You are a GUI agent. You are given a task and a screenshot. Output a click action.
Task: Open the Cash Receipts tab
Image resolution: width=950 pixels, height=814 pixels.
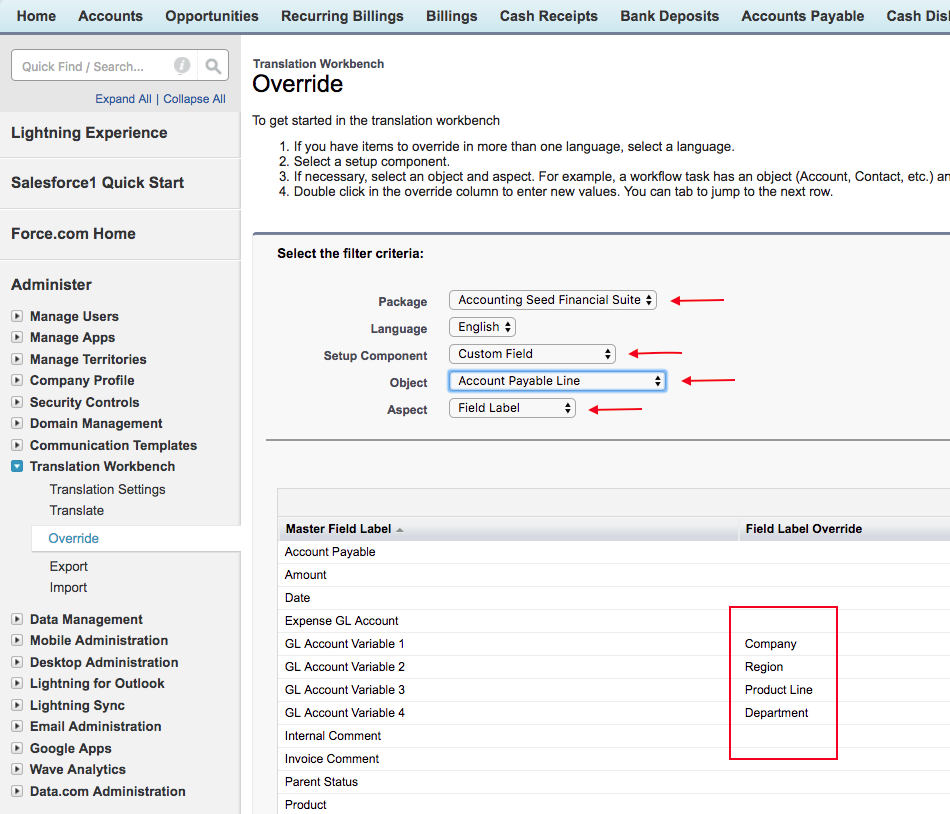coord(549,16)
